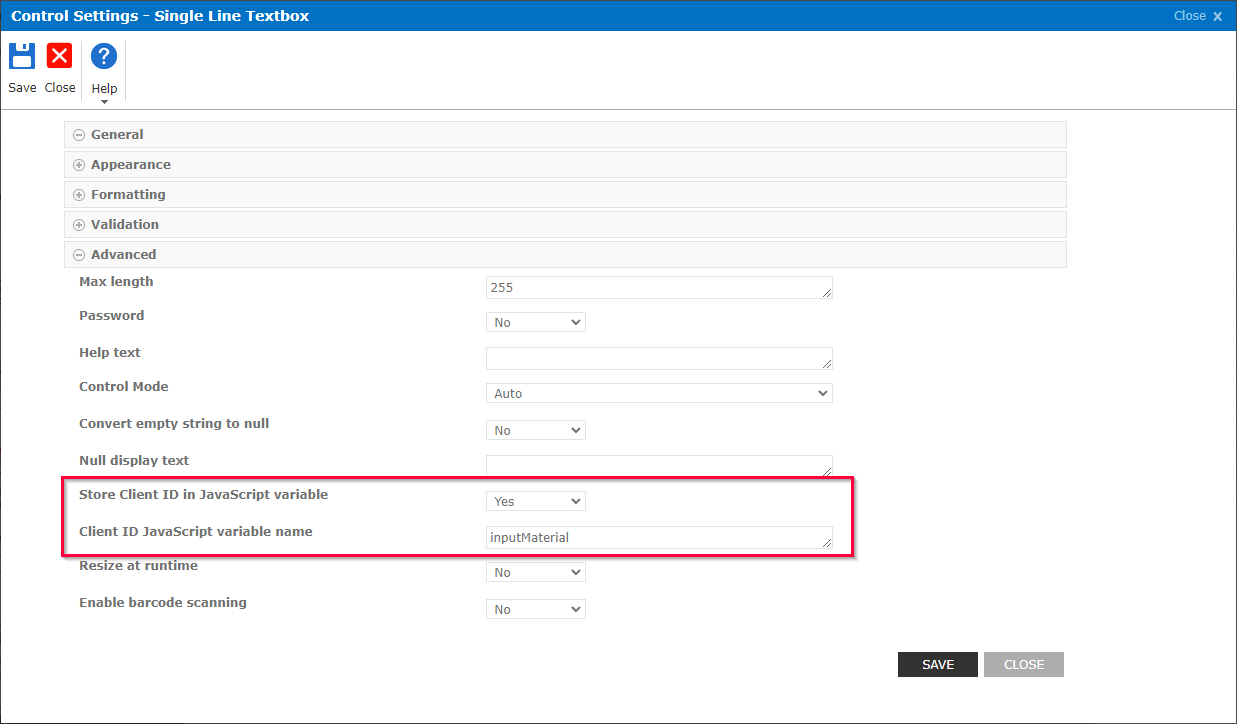Click the Save disk icon
The height and width of the screenshot is (724, 1237).
point(21,56)
